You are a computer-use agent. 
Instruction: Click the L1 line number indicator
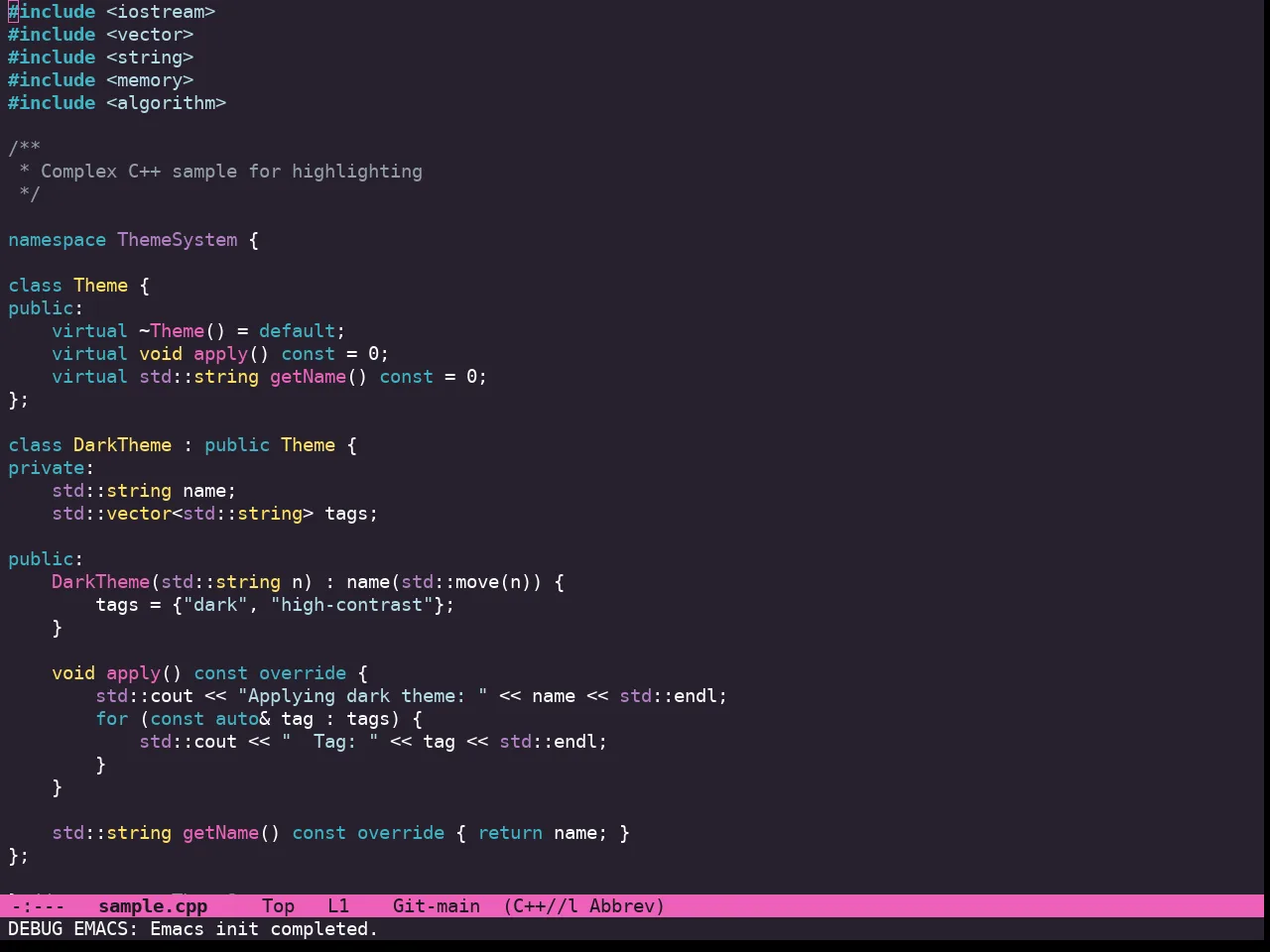coord(338,906)
